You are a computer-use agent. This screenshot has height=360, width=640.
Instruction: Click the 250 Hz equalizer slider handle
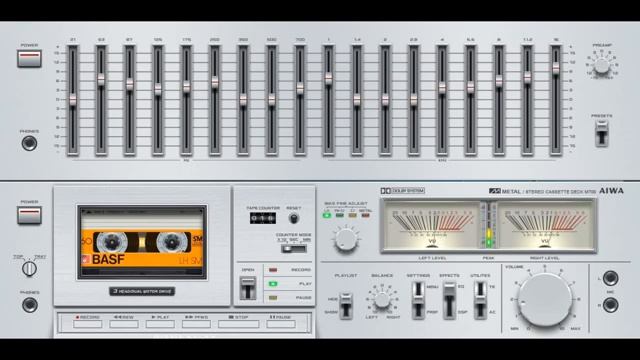coord(215,82)
